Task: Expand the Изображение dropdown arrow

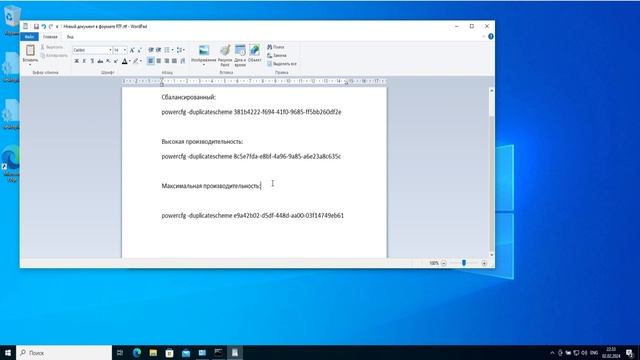Action: pos(204,64)
